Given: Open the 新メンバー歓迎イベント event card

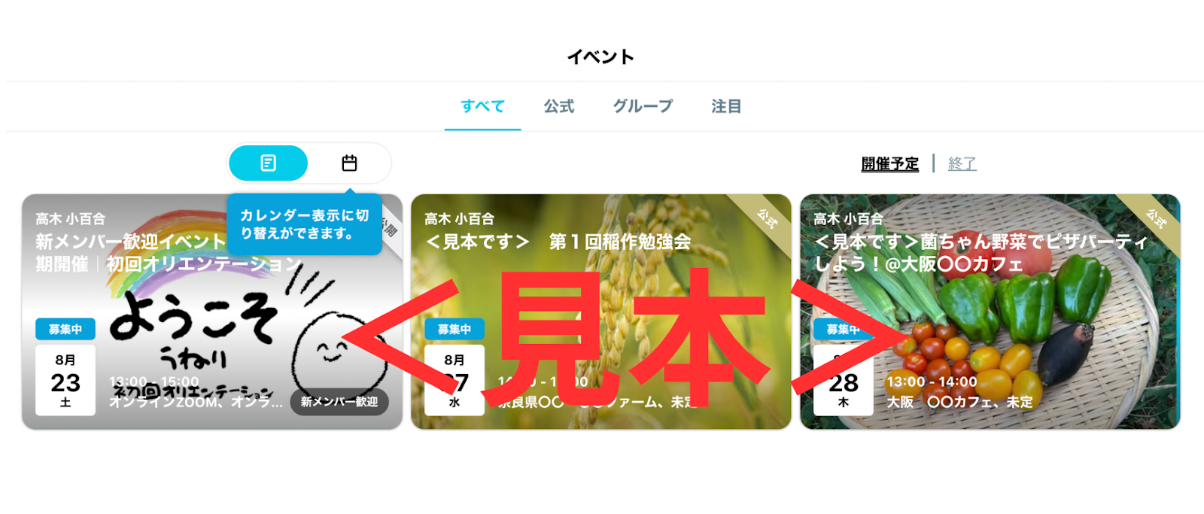Looking at the screenshot, I should coord(212,312).
